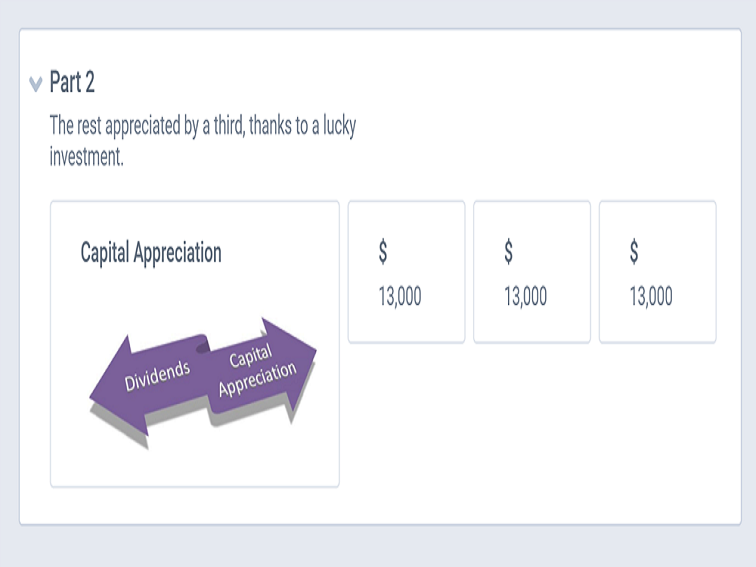Click the word 'Appreciation' in the card title
This screenshot has height=567, width=756.
pyautogui.click(x=177, y=253)
